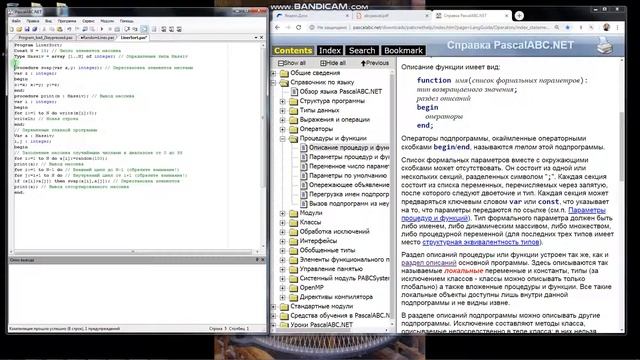Run the program with the Play icon
640x360 pixels.
[x=102, y=29]
